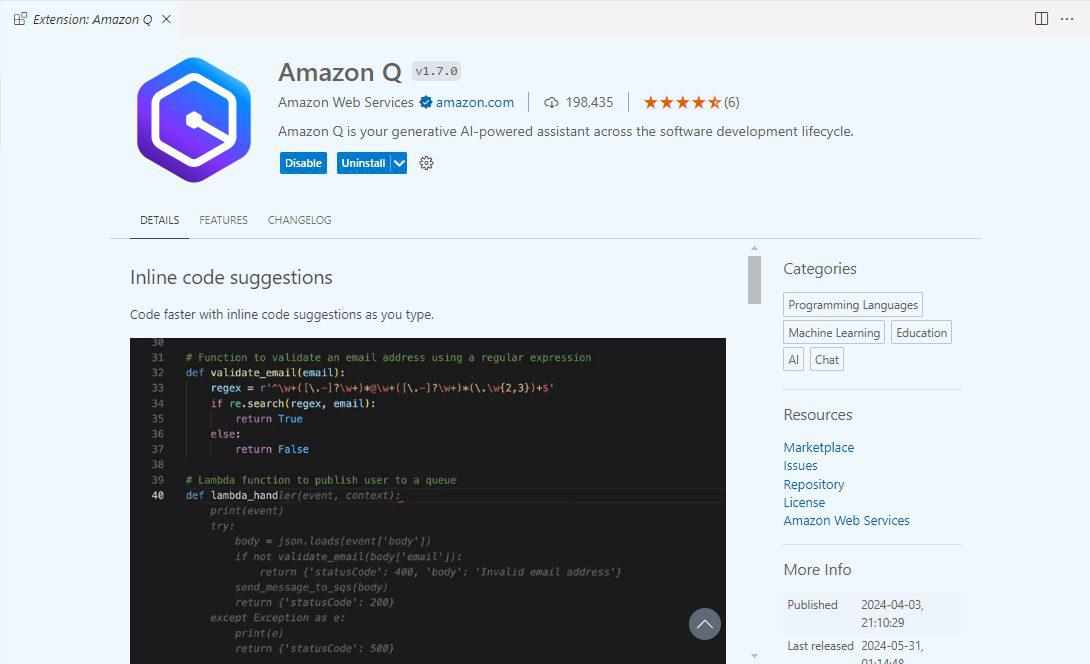1090x664 pixels.
Task: Switch to the DETAILS tab
Action: point(159,220)
